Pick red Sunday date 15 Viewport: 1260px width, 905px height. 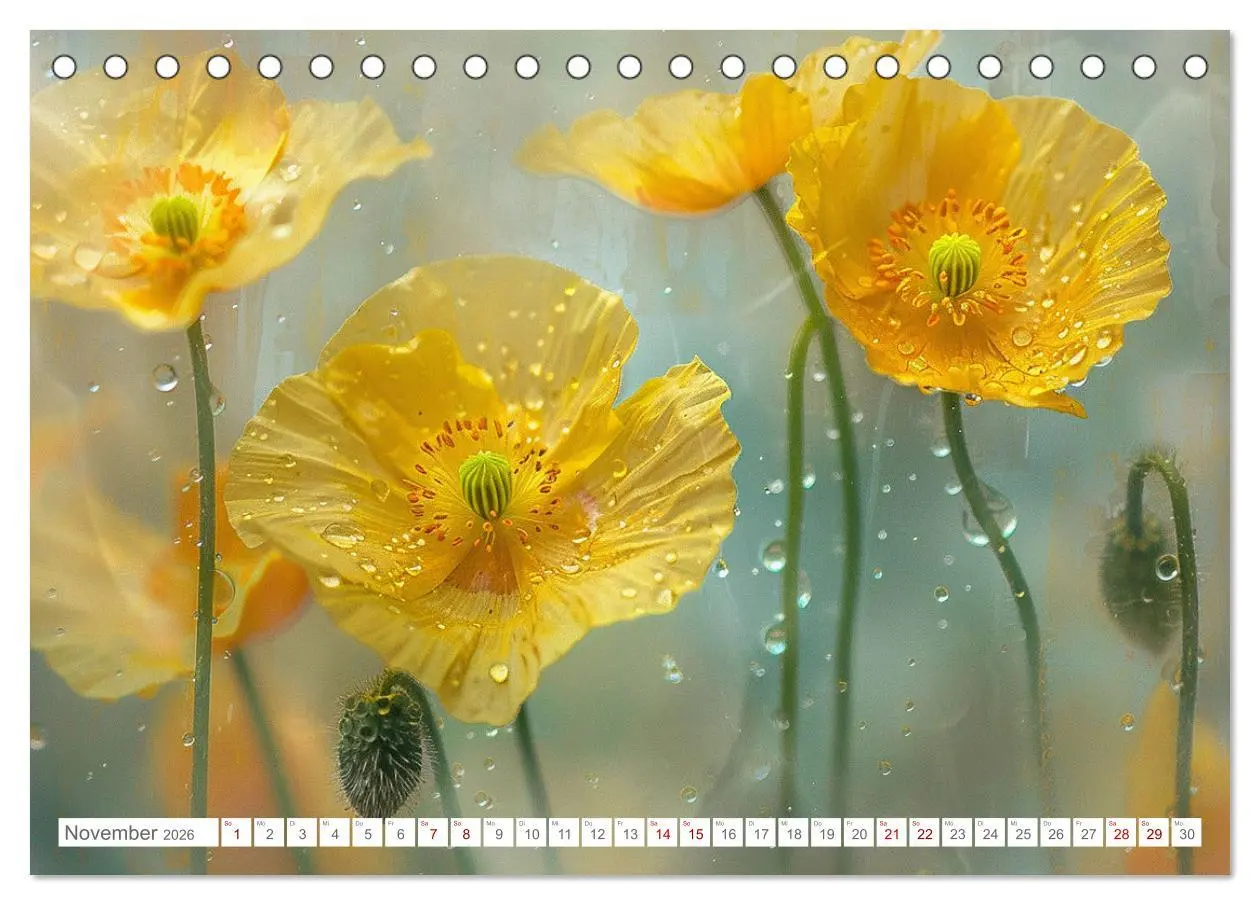[x=694, y=832]
